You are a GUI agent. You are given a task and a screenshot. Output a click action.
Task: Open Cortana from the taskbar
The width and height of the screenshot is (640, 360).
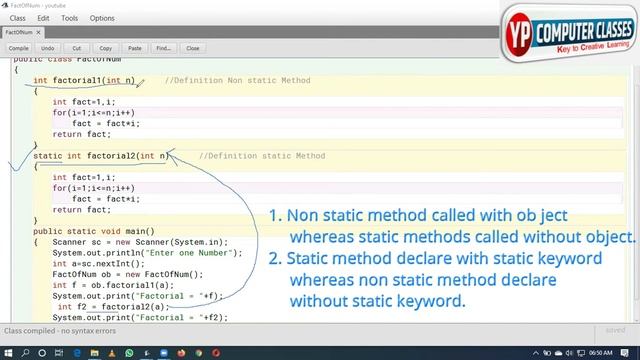(x=42, y=353)
